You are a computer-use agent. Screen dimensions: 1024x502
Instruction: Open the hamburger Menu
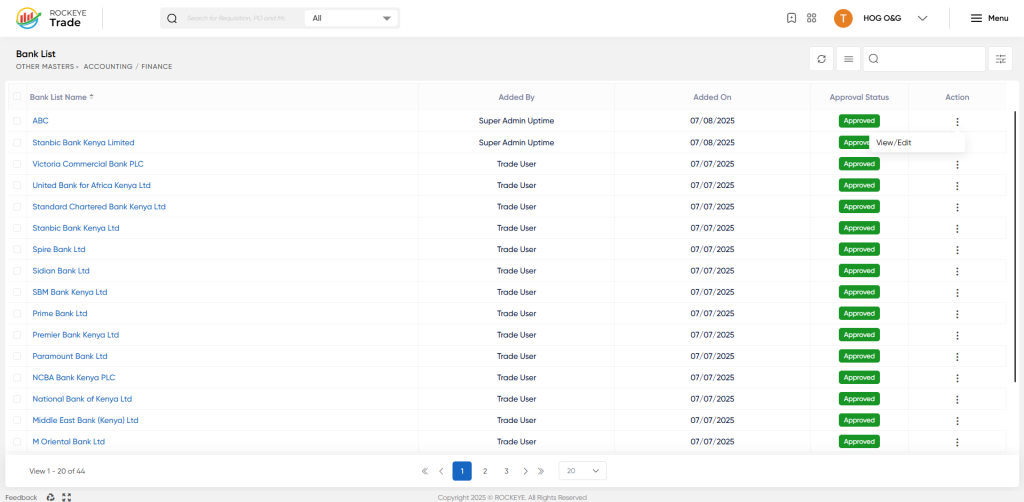click(x=989, y=18)
